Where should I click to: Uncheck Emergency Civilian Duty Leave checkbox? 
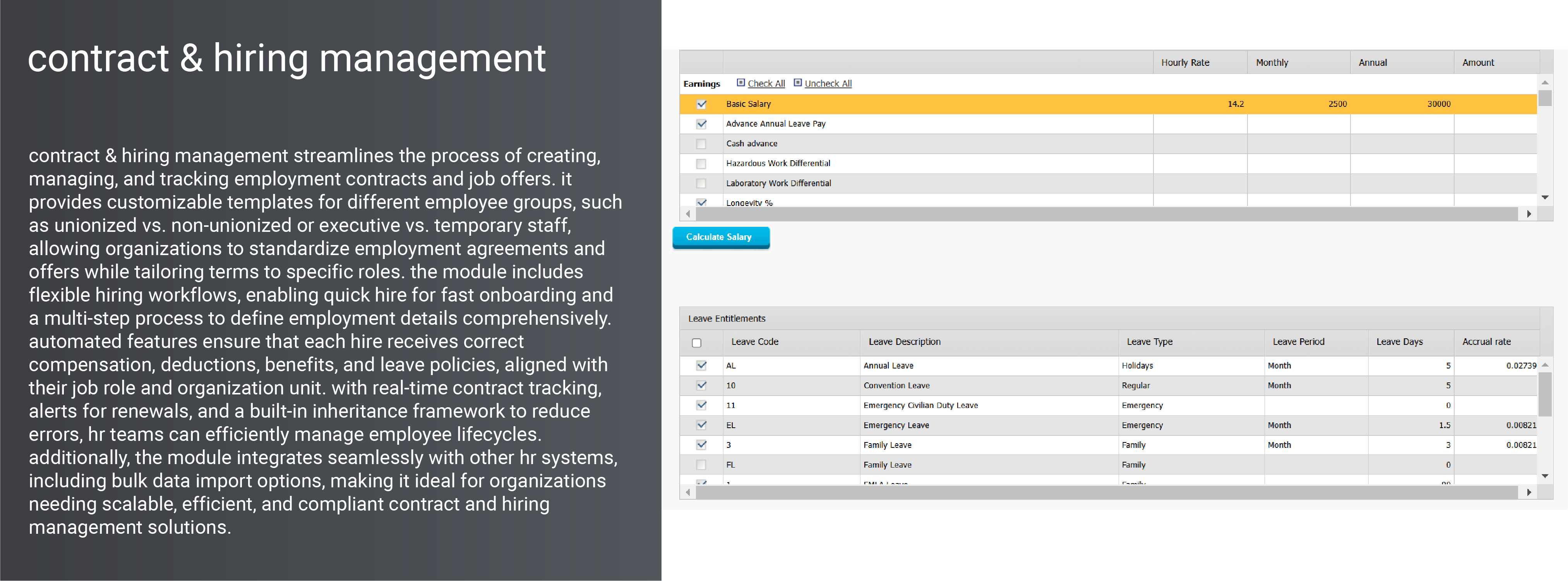(701, 405)
